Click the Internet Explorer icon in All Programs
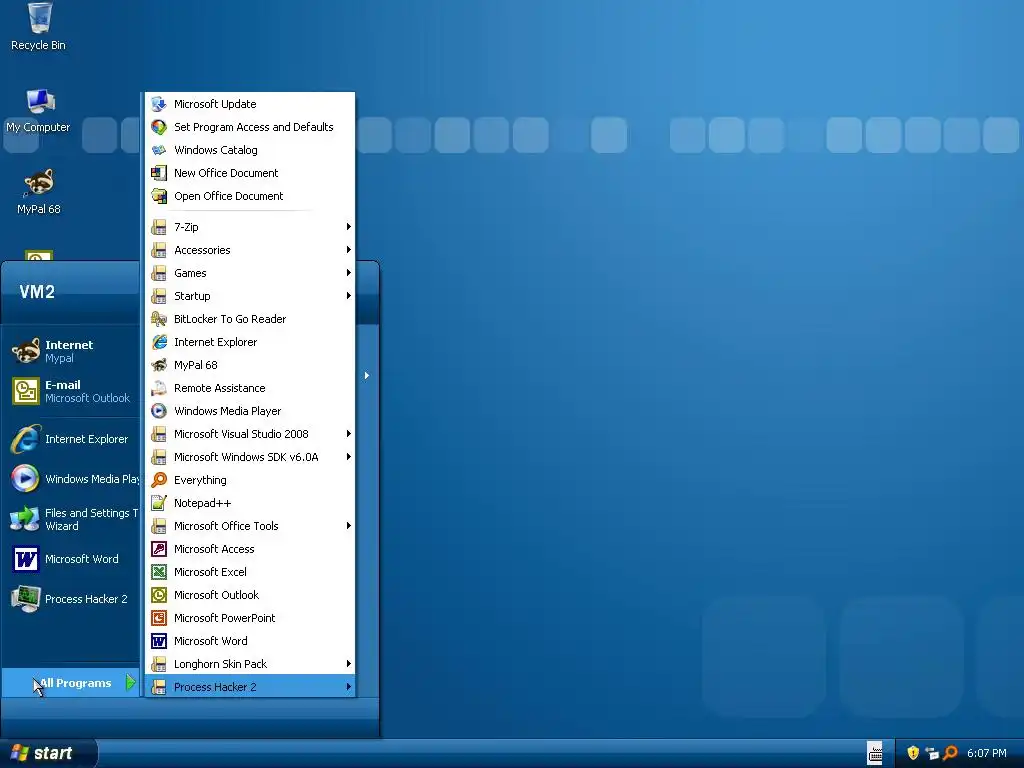 pyautogui.click(x=159, y=342)
